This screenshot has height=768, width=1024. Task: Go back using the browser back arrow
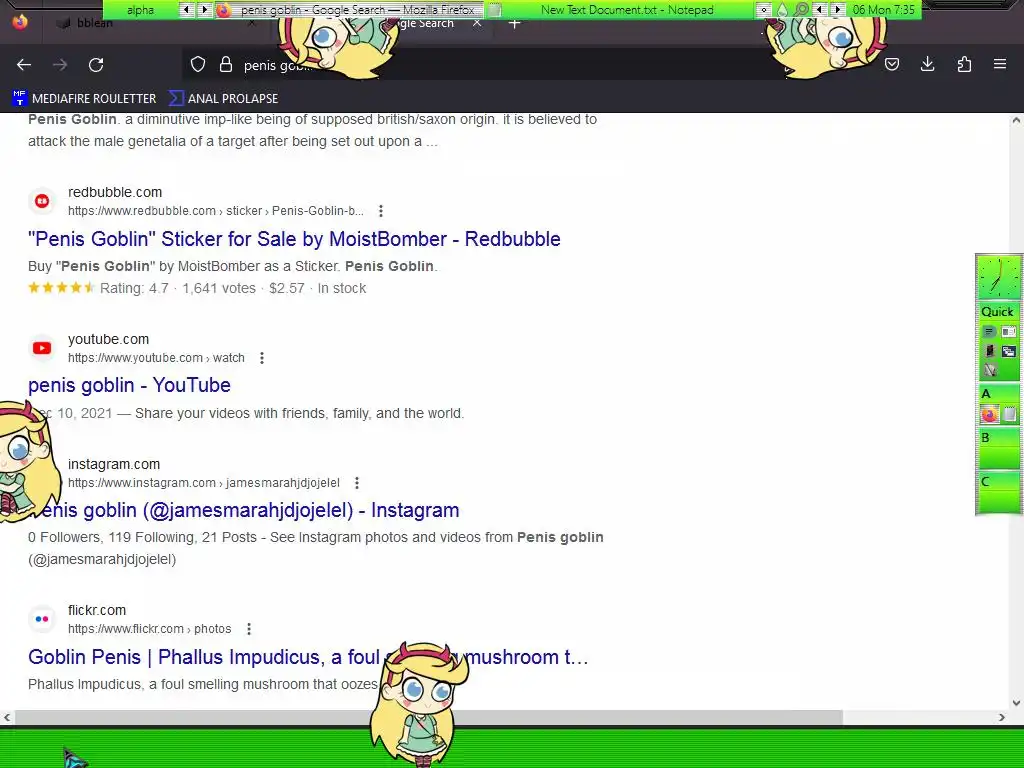tap(24, 65)
